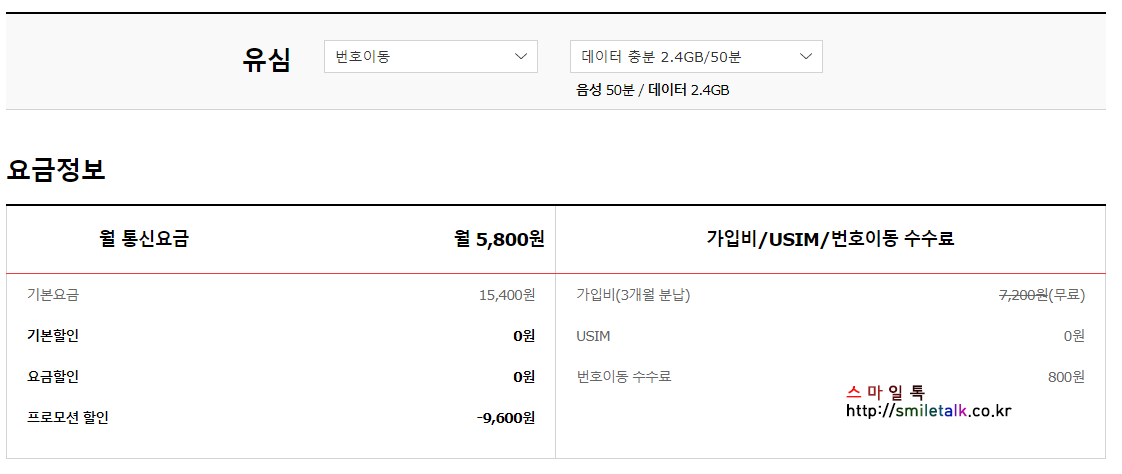
Task: Click the 프로모션 할인 row label
Action: [x=67, y=417]
